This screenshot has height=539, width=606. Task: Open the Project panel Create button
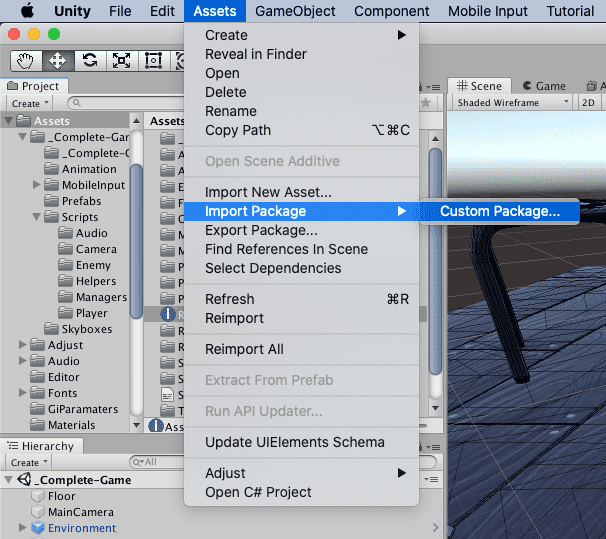(x=29, y=103)
